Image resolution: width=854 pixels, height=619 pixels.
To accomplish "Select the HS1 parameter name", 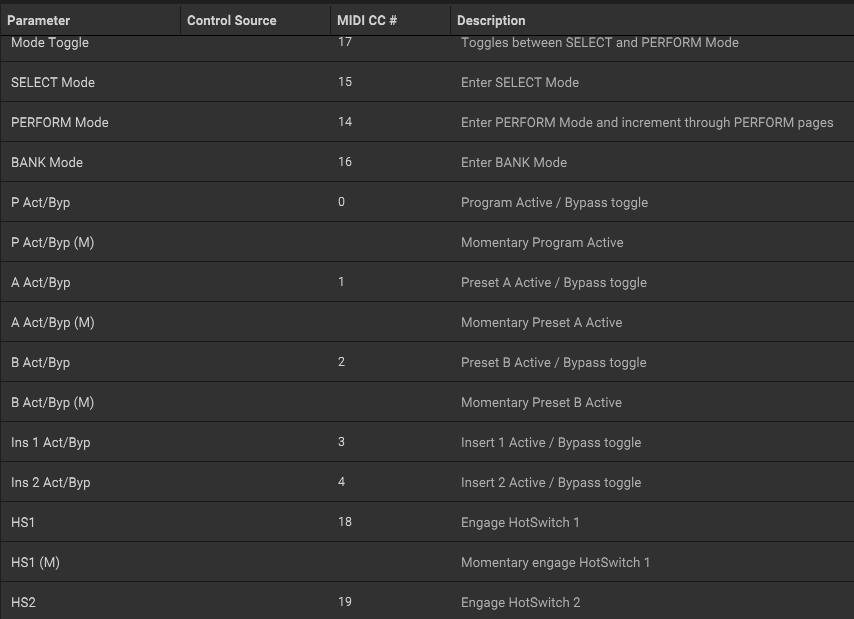I will (23, 522).
